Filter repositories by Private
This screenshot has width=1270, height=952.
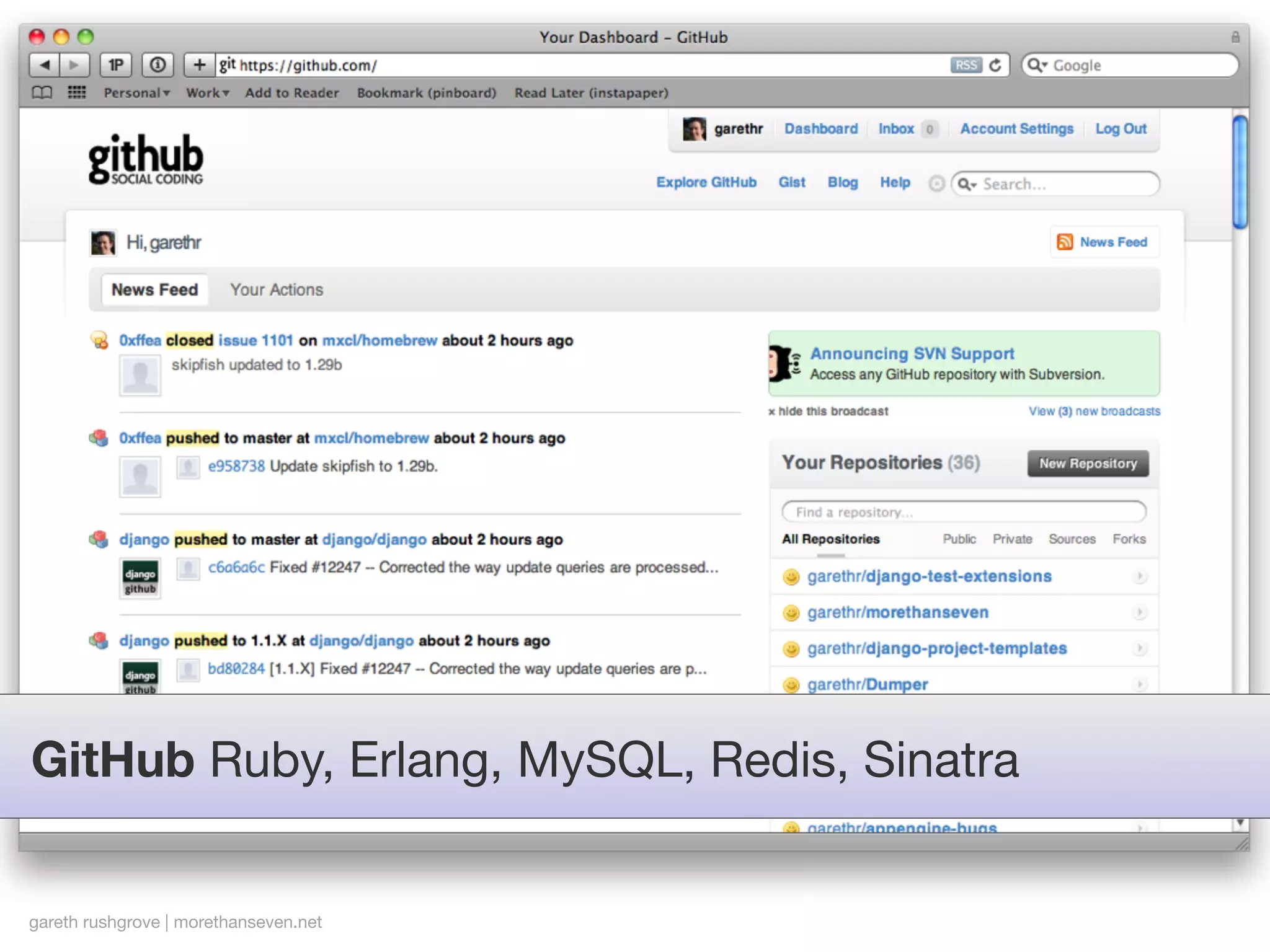1013,539
